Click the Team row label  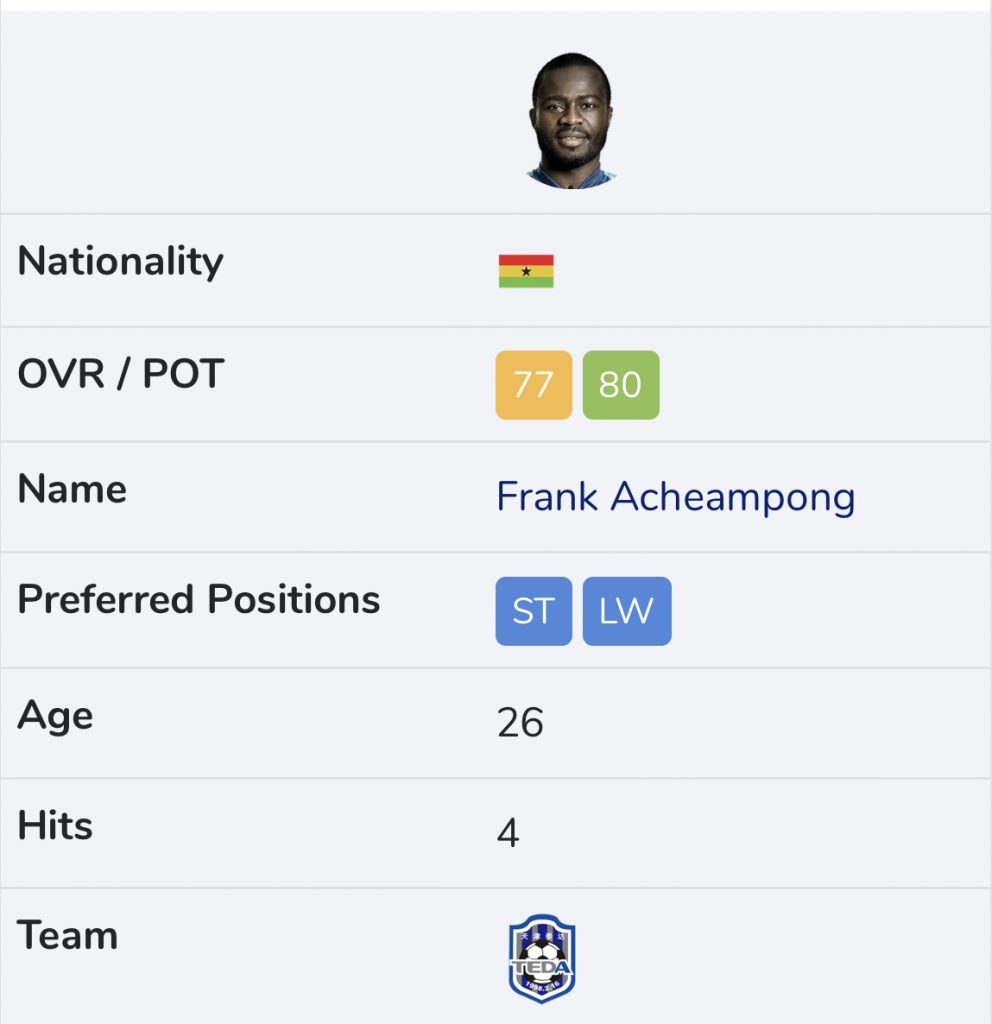(x=67, y=935)
